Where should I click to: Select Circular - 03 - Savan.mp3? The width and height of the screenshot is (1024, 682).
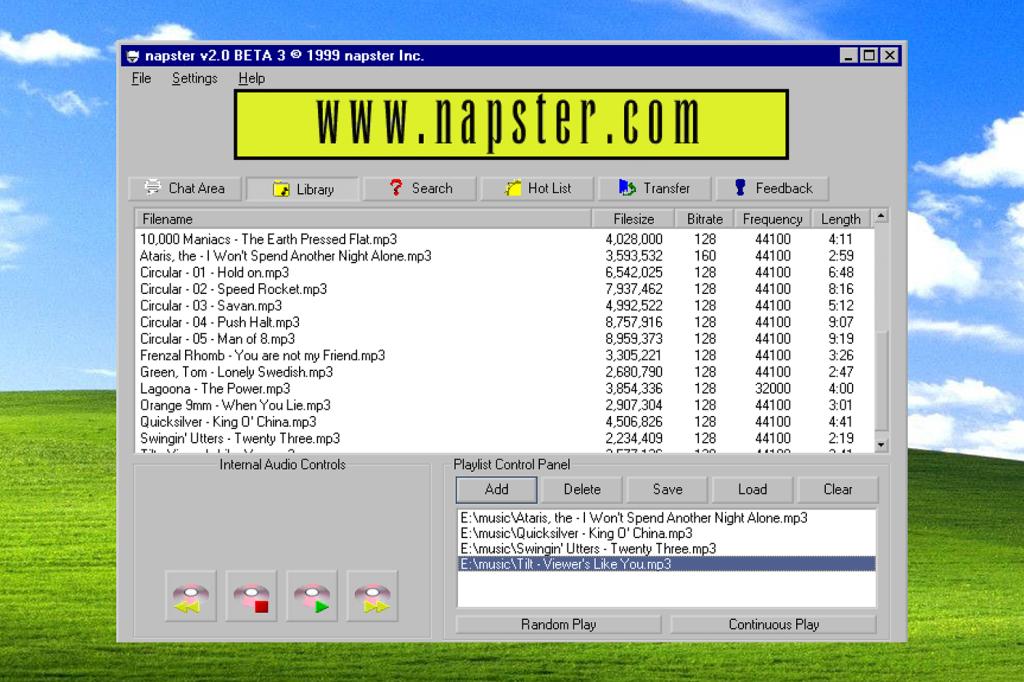504,306
